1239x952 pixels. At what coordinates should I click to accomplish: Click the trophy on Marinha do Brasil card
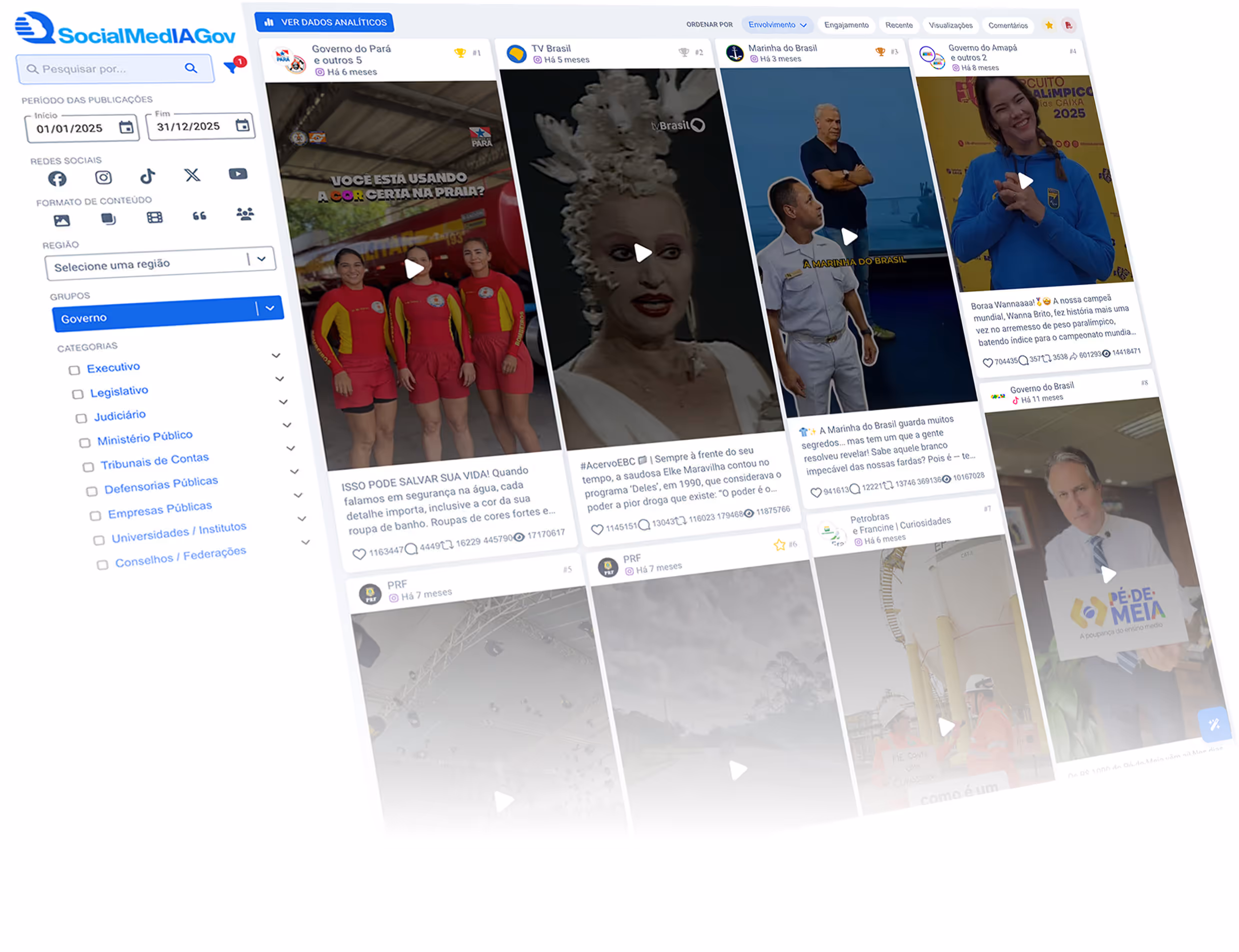click(880, 51)
